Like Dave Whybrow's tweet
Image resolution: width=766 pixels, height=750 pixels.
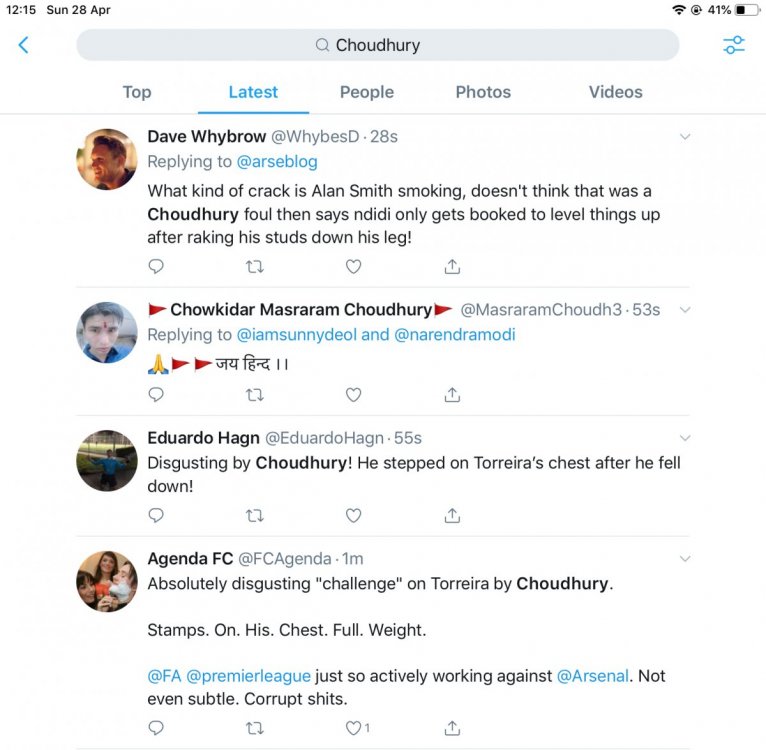click(x=353, y=266)
